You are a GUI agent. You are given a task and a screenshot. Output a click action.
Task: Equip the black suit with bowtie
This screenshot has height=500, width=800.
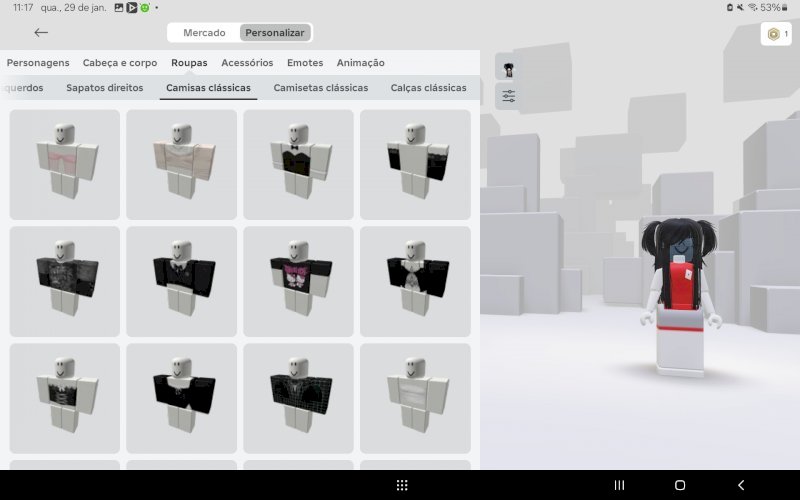182,282
